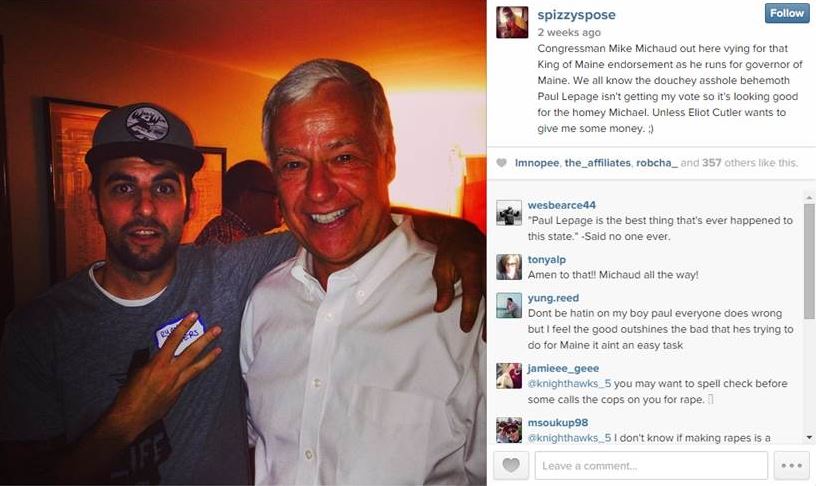The width and height of the screenshot is (816, 486).
Task: Open robcha_ profile from likes
Action: click(x=657, y=163)
